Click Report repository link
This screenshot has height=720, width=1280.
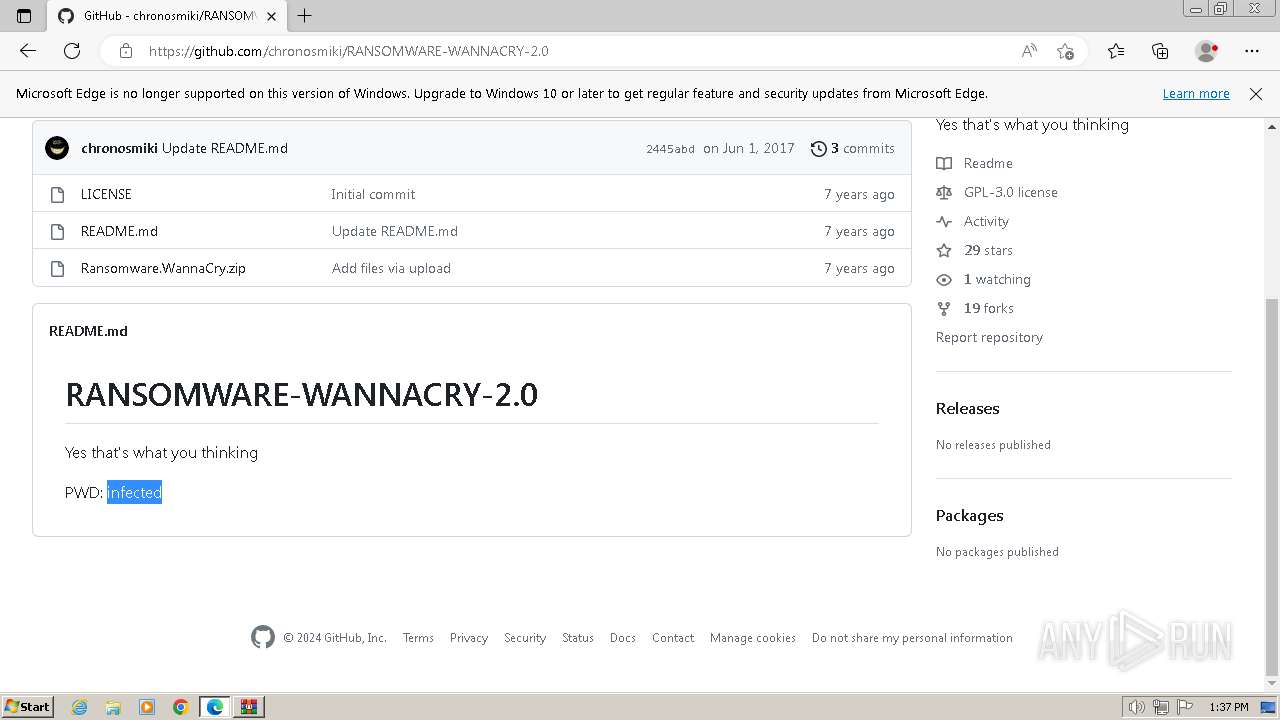pyautogui.click(x=989, y=337)
